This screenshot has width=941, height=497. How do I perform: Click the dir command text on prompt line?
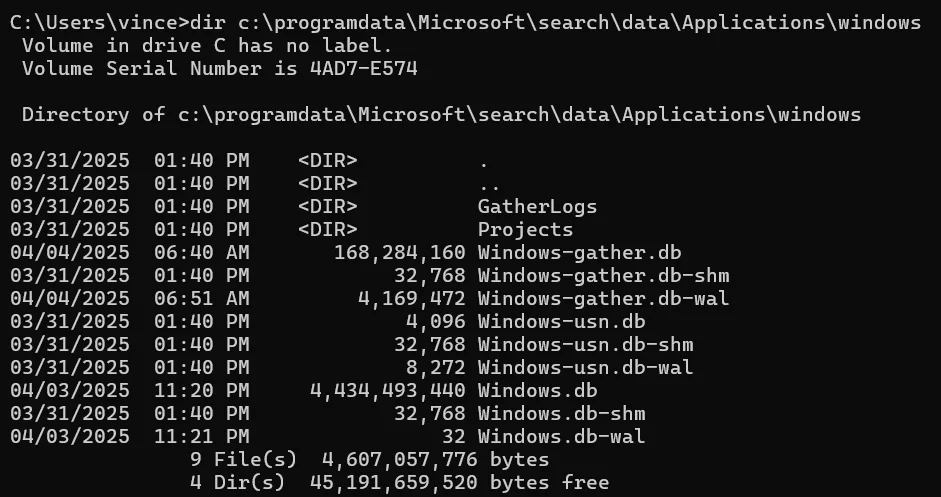[207, 23]
